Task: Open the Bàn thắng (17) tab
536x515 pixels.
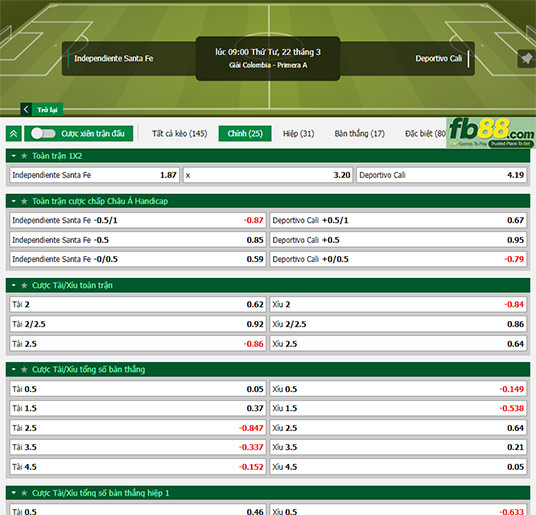Action: (360, 134)
